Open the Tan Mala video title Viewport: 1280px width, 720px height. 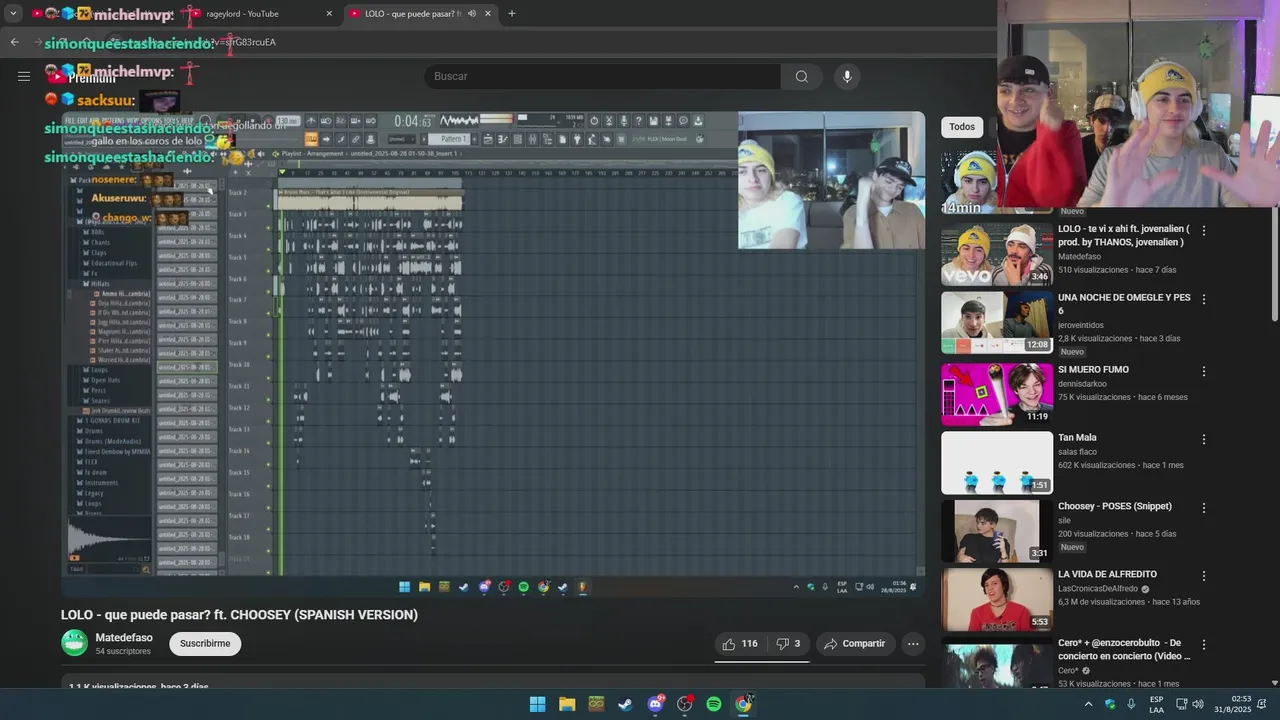point(1077,438)
